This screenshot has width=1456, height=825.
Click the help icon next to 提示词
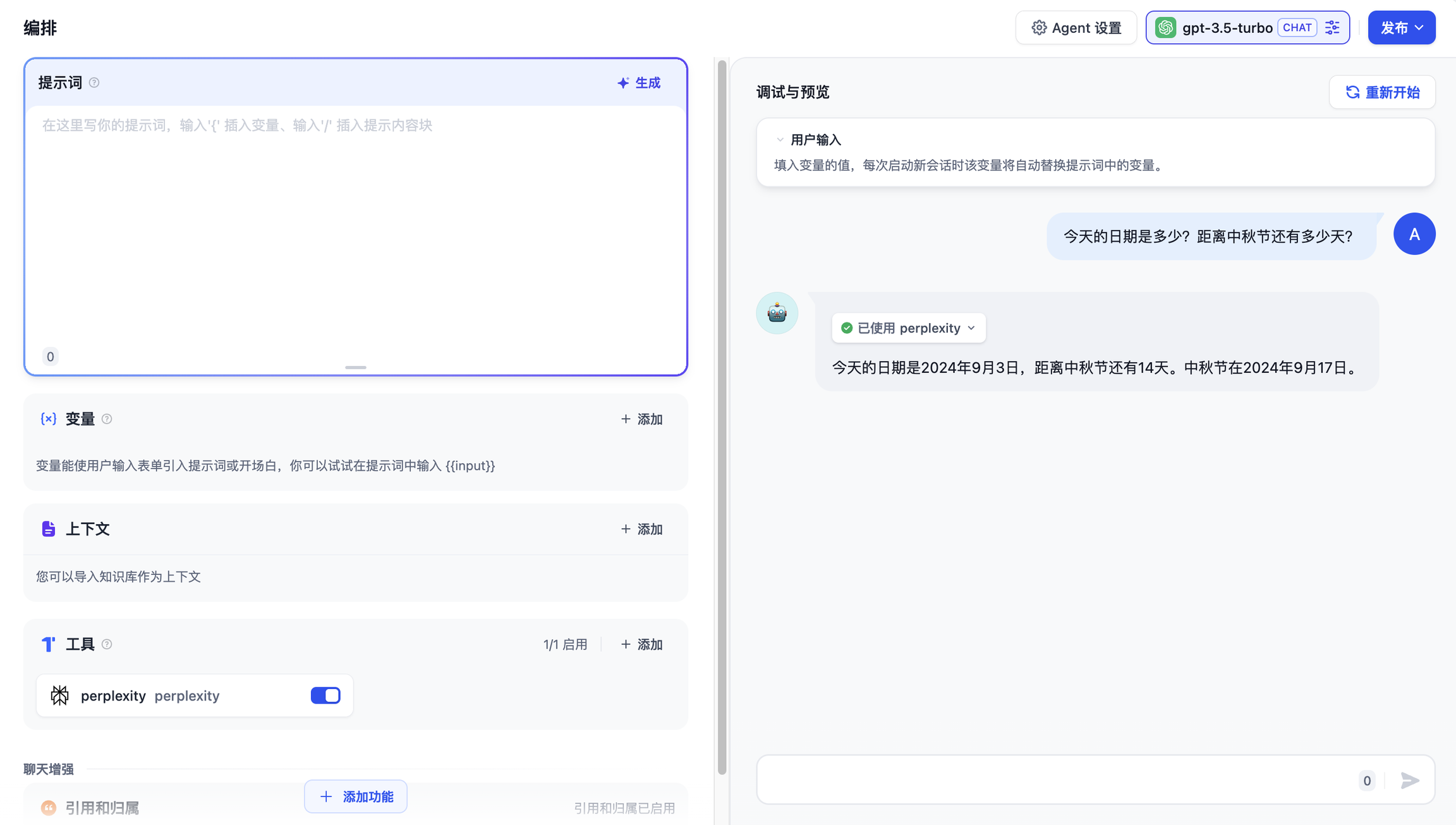pyautogui.click(x=94, y=83)
